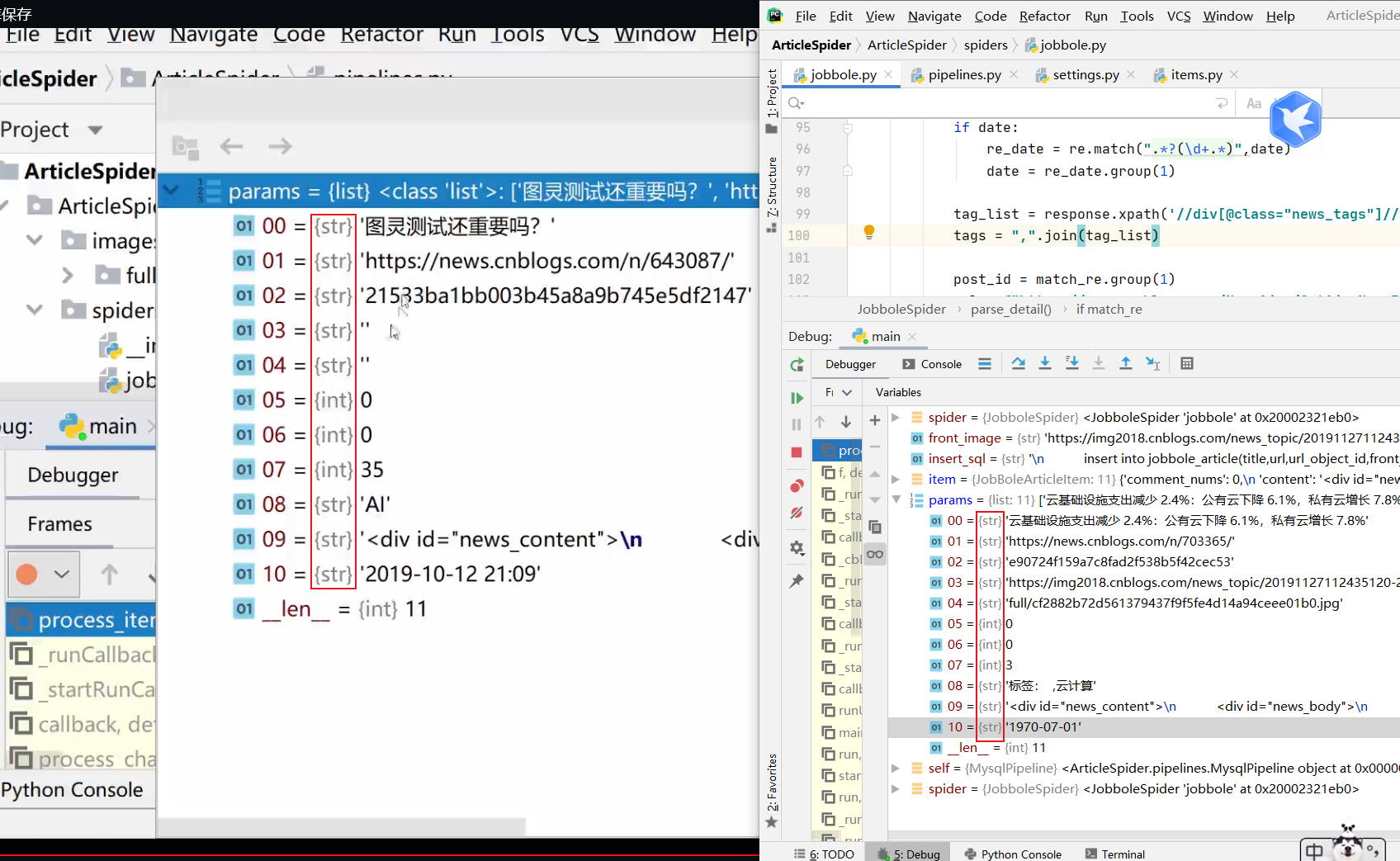
Task: Collapse images folder in left window tree
Action: 35,240
